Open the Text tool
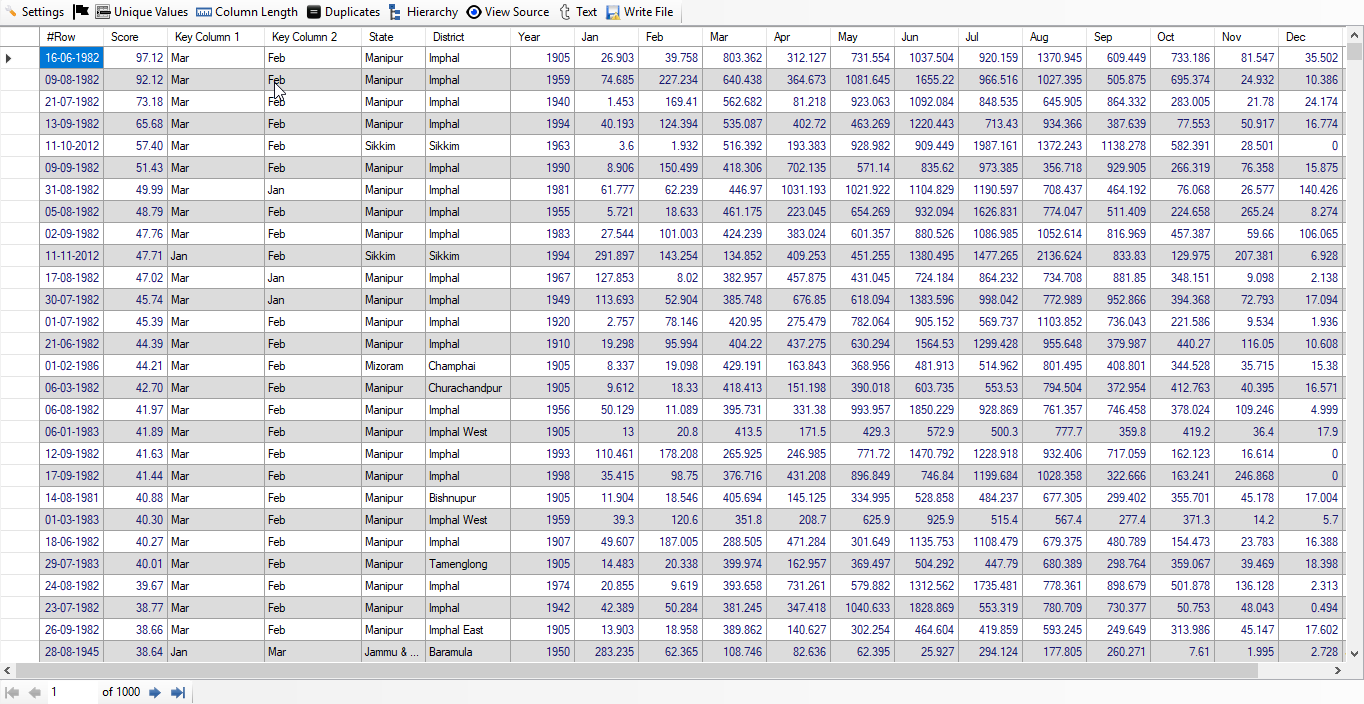Image resolution: width=1364 pixels, height=704 pixels. coord(578,12)
